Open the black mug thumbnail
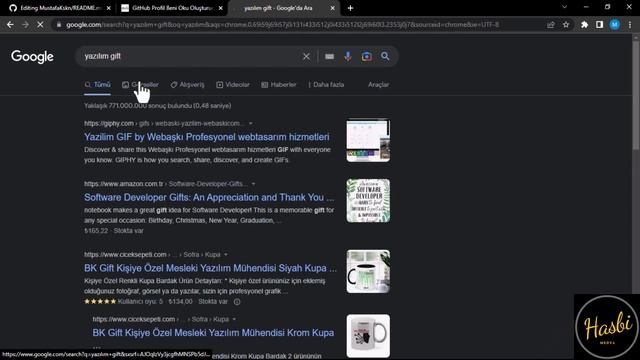Image resolution: width=640 pixels, height=360 pixels. tap(368, 271)
